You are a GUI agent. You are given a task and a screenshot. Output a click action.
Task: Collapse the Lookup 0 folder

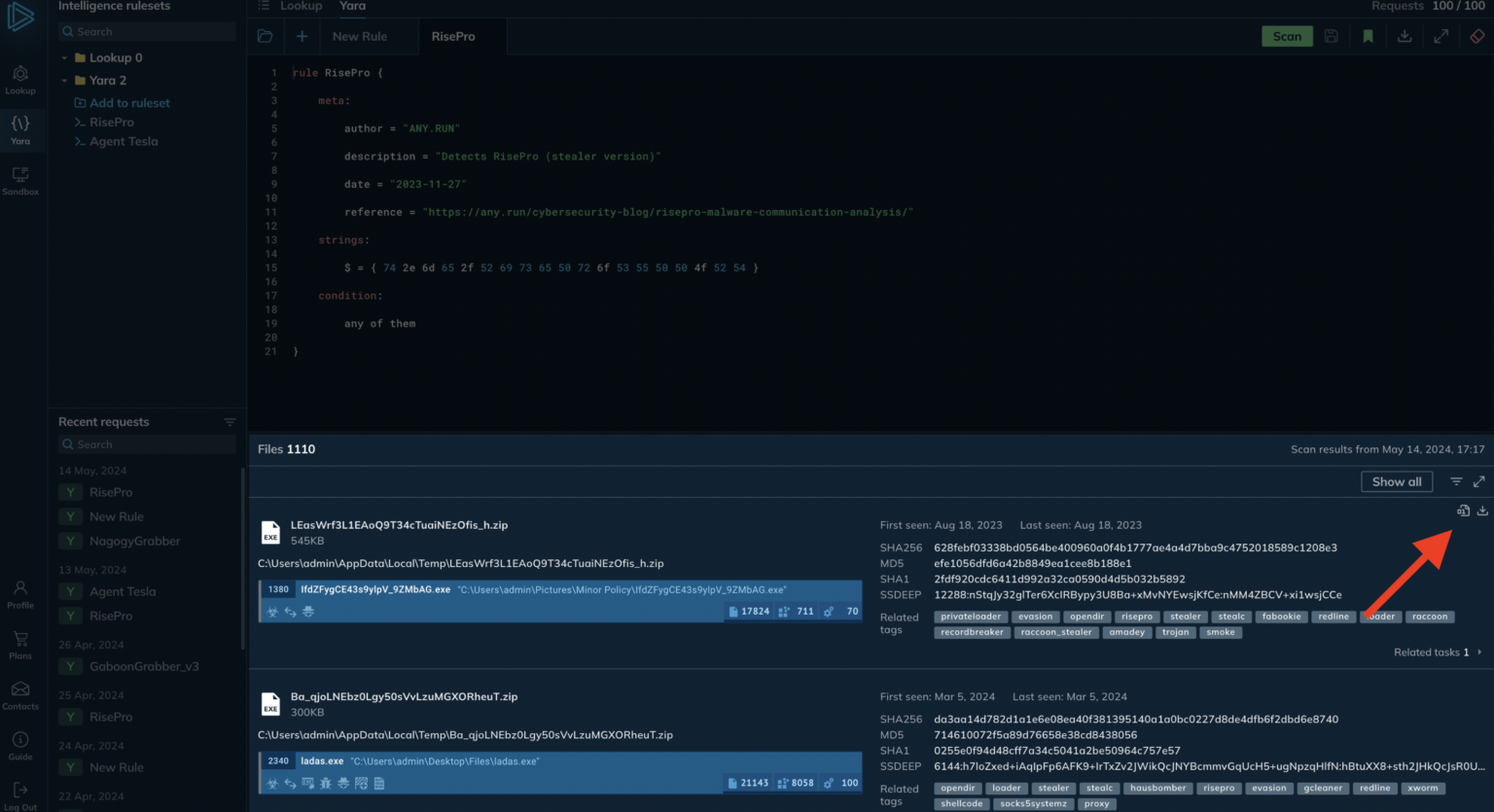coord(64,57)
